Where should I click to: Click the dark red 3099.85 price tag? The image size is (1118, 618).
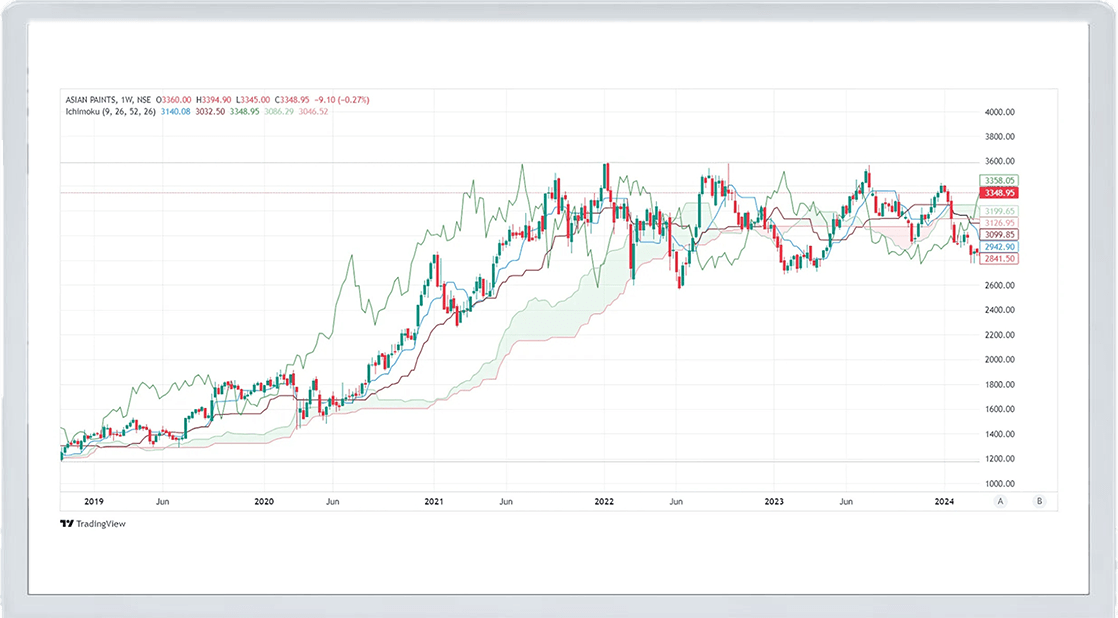pos(999,234)
